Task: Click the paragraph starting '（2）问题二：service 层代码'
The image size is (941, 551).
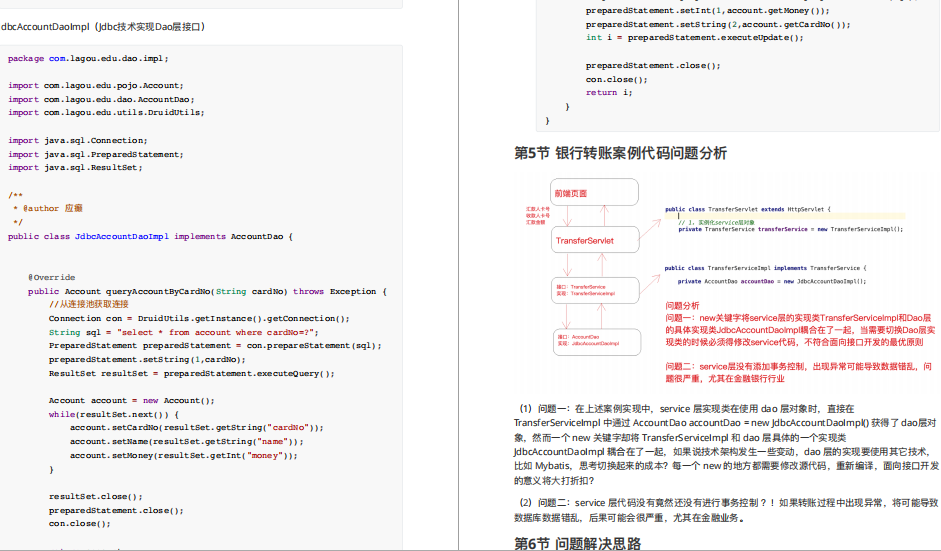Action: (x=726, y=510)
